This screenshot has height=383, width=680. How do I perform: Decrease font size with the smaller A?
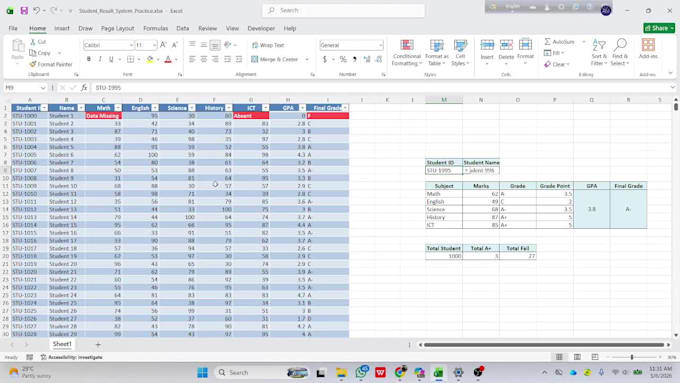(x=174, y=45)
